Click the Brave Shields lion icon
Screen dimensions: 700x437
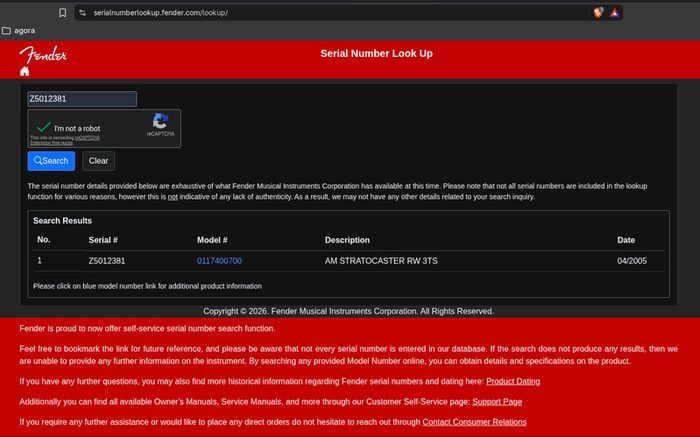point(598,12)
